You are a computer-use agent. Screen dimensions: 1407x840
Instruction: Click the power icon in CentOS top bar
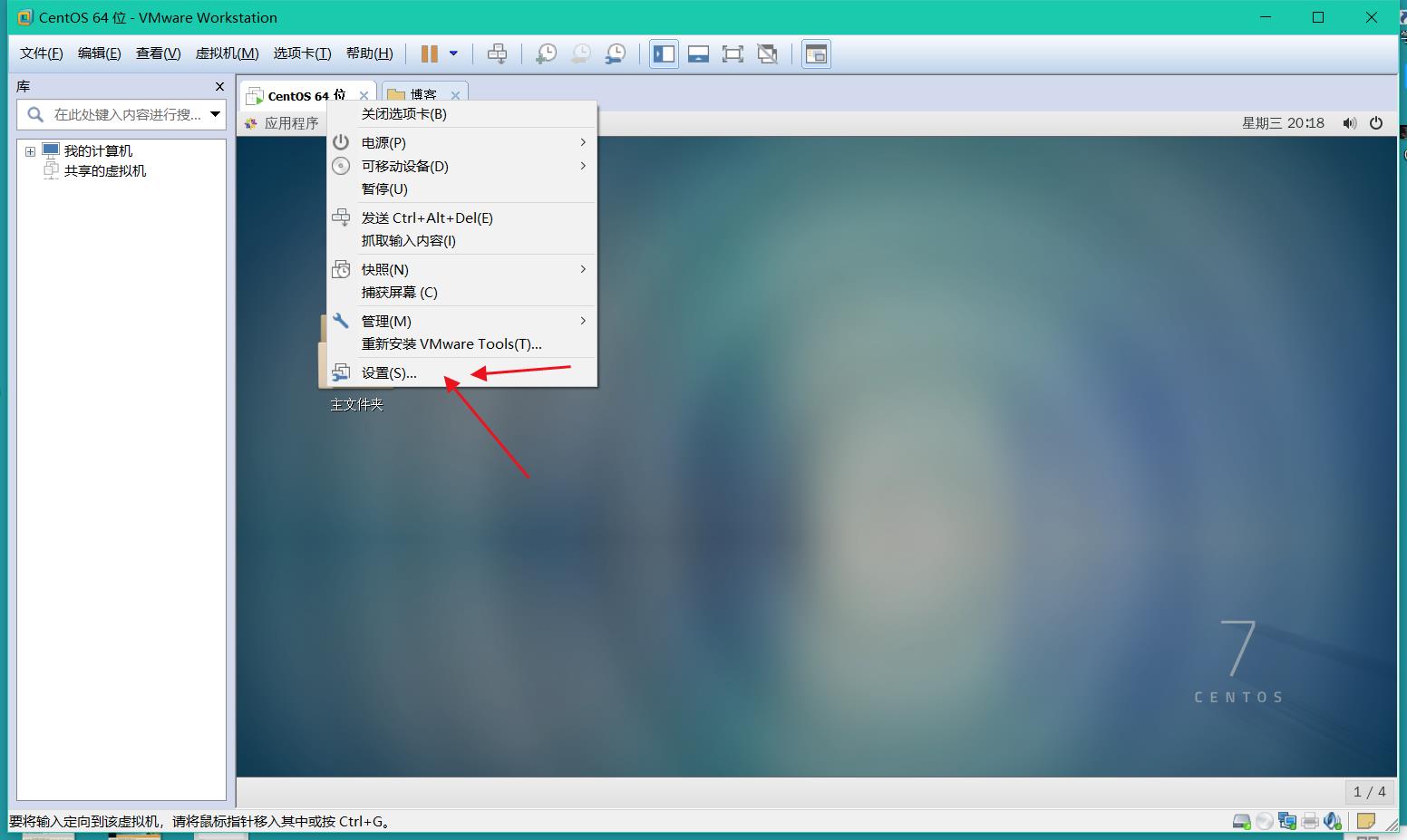tap(1376, 123)
